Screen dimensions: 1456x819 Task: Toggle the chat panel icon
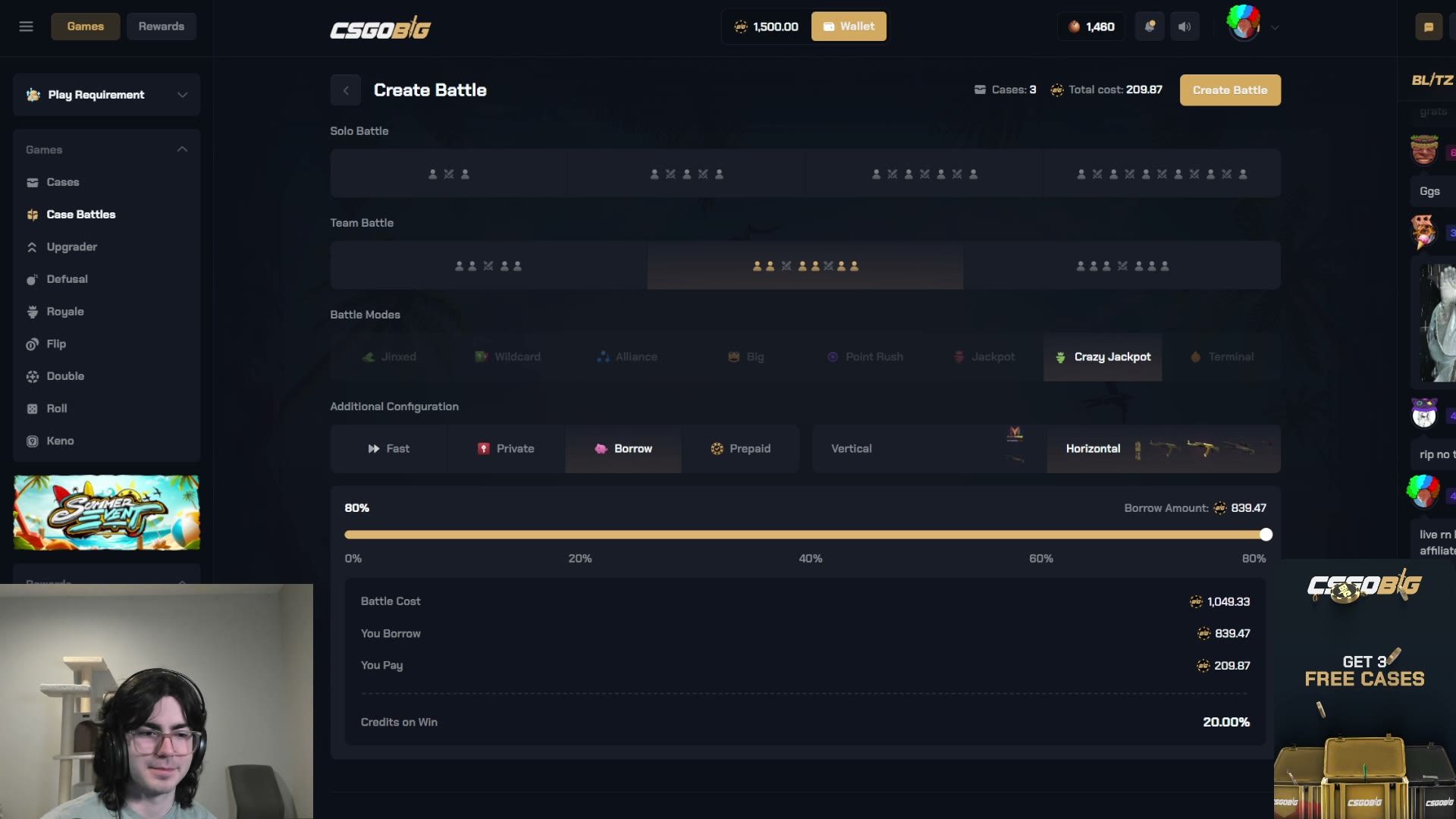pos(1429,27)
